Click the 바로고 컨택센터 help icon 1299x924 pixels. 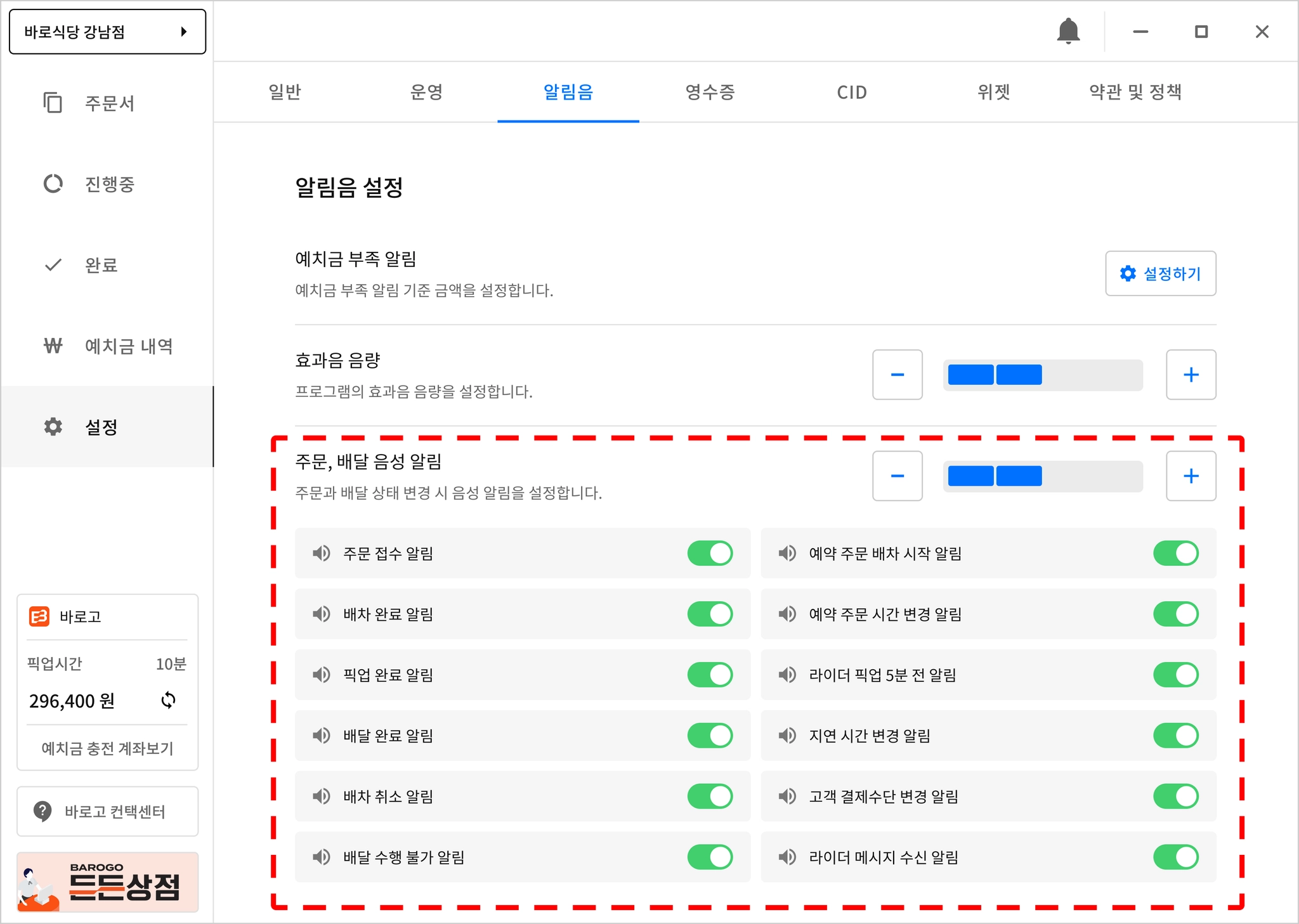42,811
